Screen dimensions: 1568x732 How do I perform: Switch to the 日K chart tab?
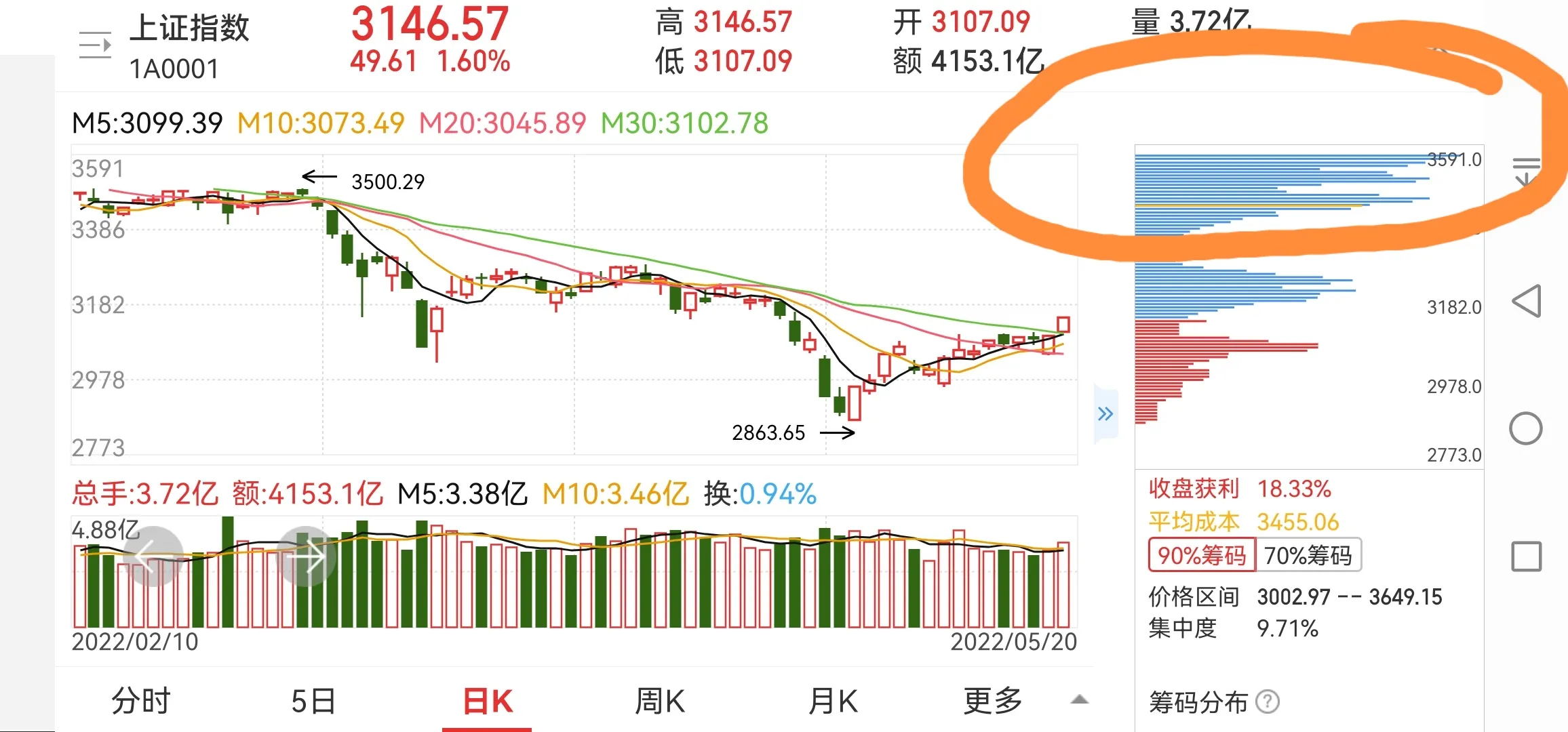[488, 701]
